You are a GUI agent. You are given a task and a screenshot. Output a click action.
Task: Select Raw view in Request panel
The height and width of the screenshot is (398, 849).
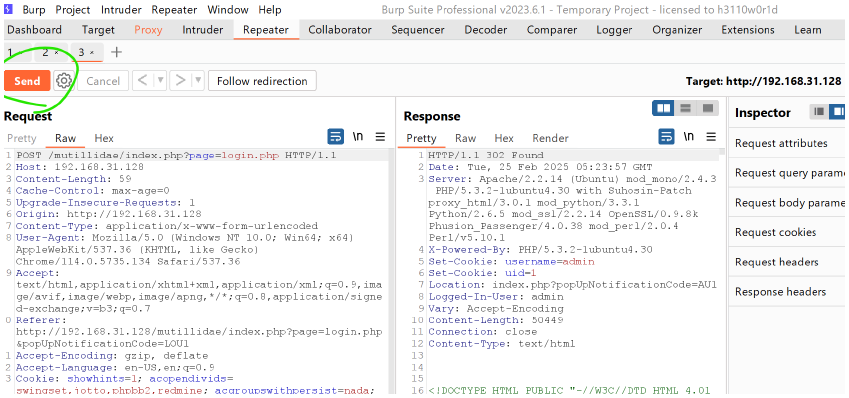click(66, 138)
